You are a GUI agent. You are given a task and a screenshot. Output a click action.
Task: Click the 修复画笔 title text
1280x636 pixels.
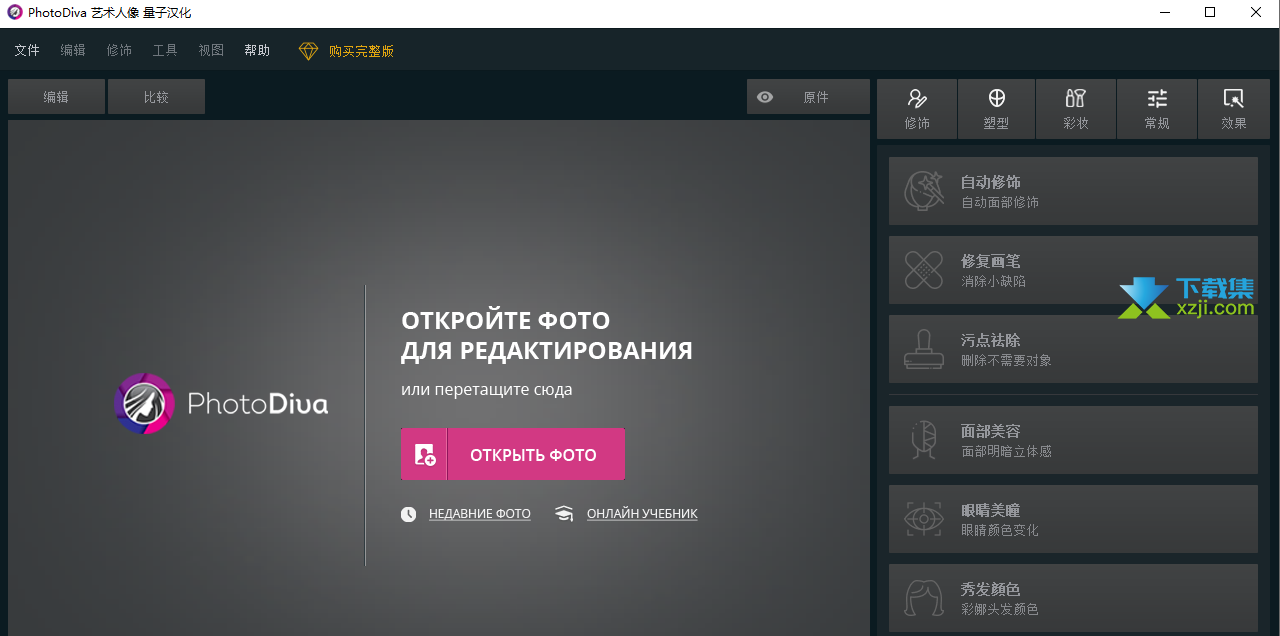(991, 261)
